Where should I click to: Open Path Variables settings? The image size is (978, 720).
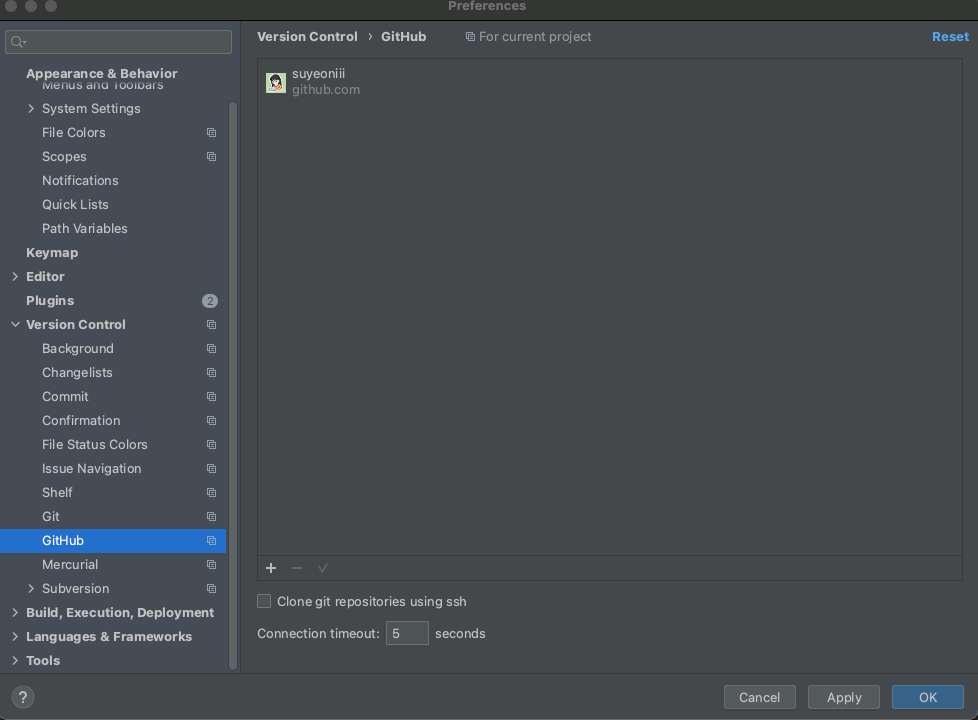[84, 228]
